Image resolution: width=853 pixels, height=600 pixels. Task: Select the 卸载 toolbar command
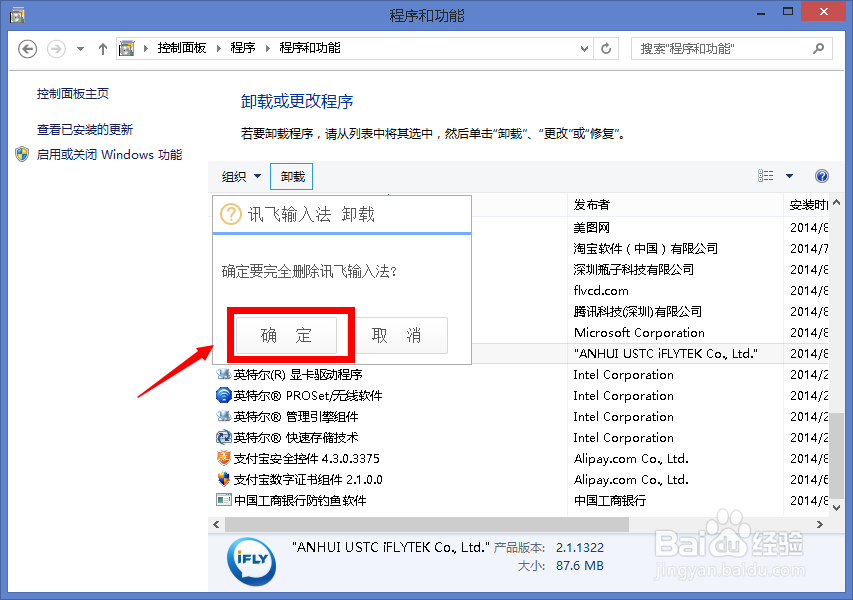point(291,176)
